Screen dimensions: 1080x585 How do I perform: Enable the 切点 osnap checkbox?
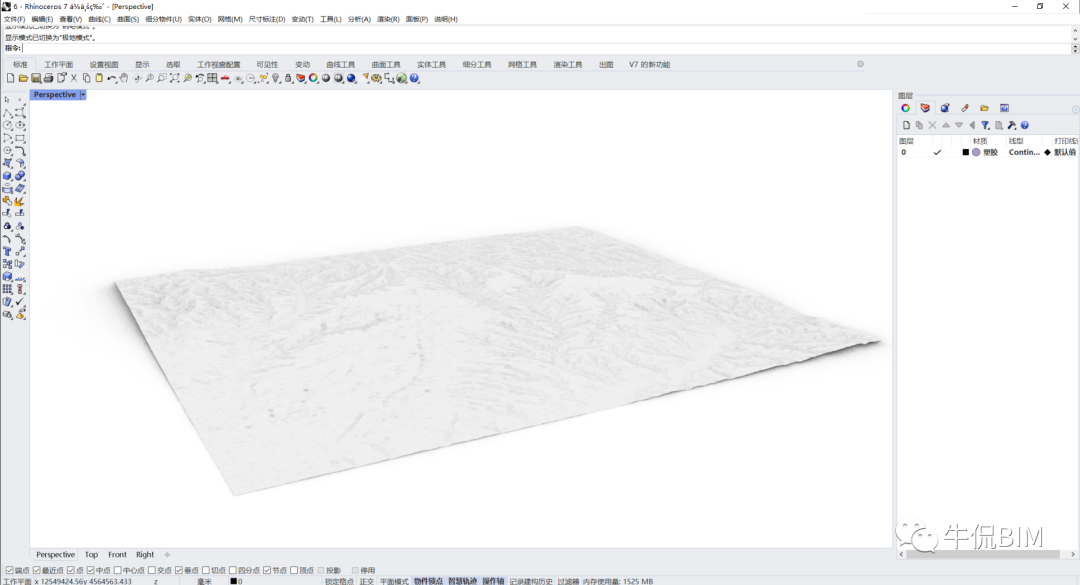[x=206, y=571]
